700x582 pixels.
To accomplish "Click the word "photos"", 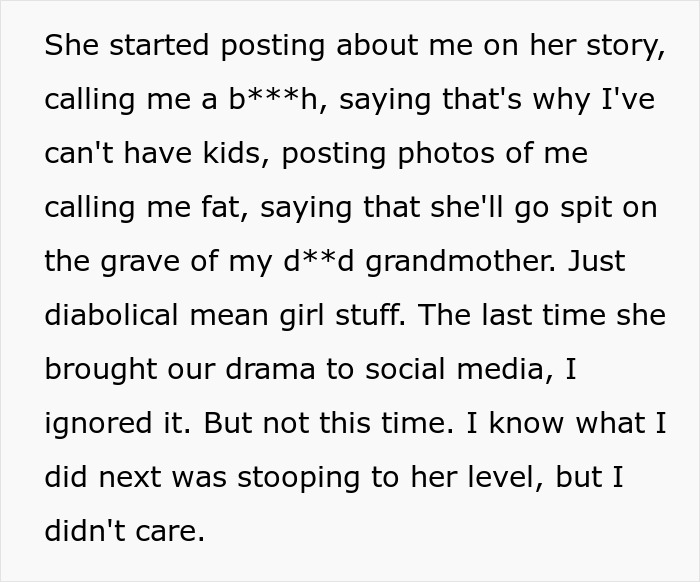I will [x=446, y=154].
